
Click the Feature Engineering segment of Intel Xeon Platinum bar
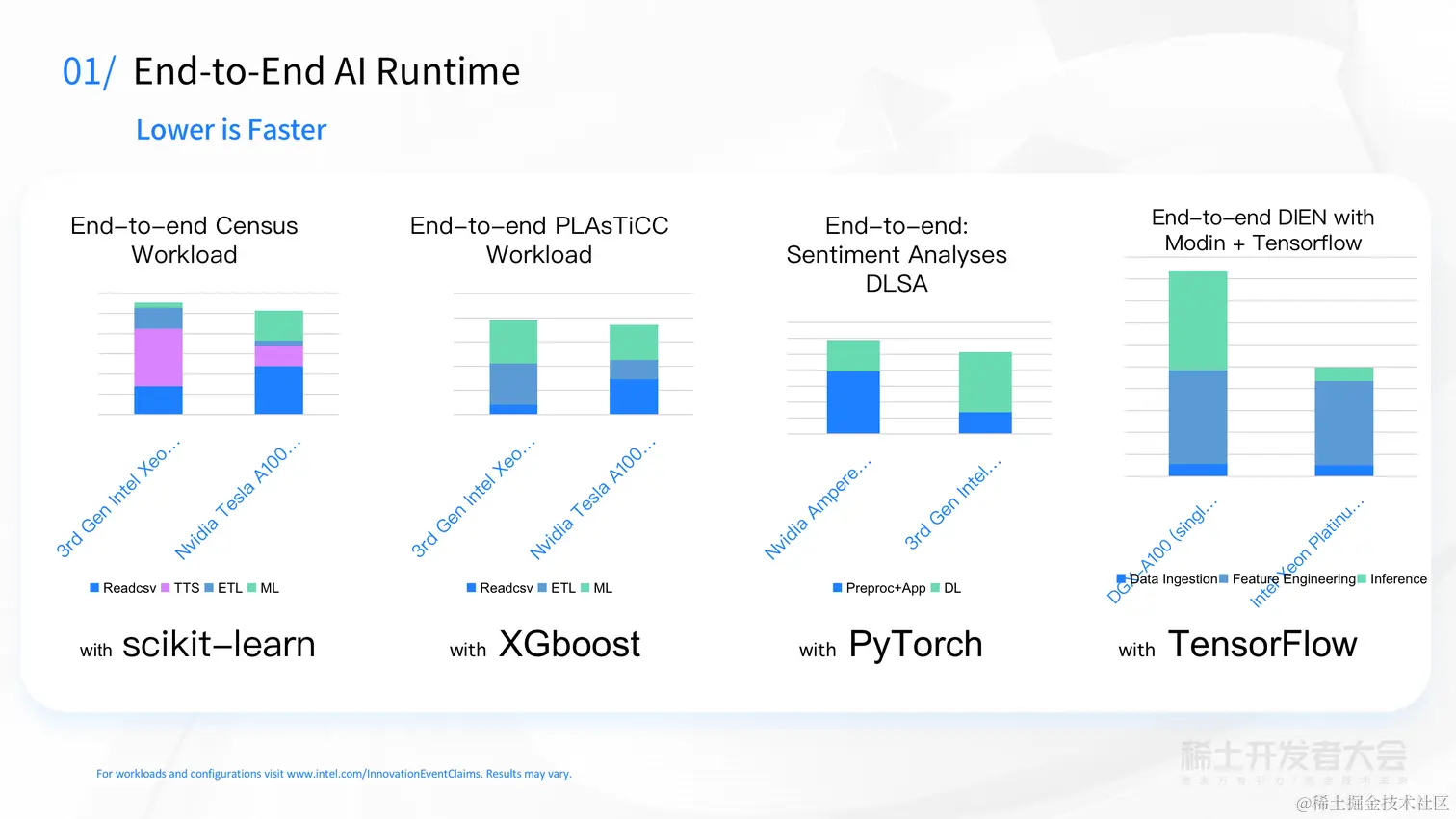[x=1344, y=423]
